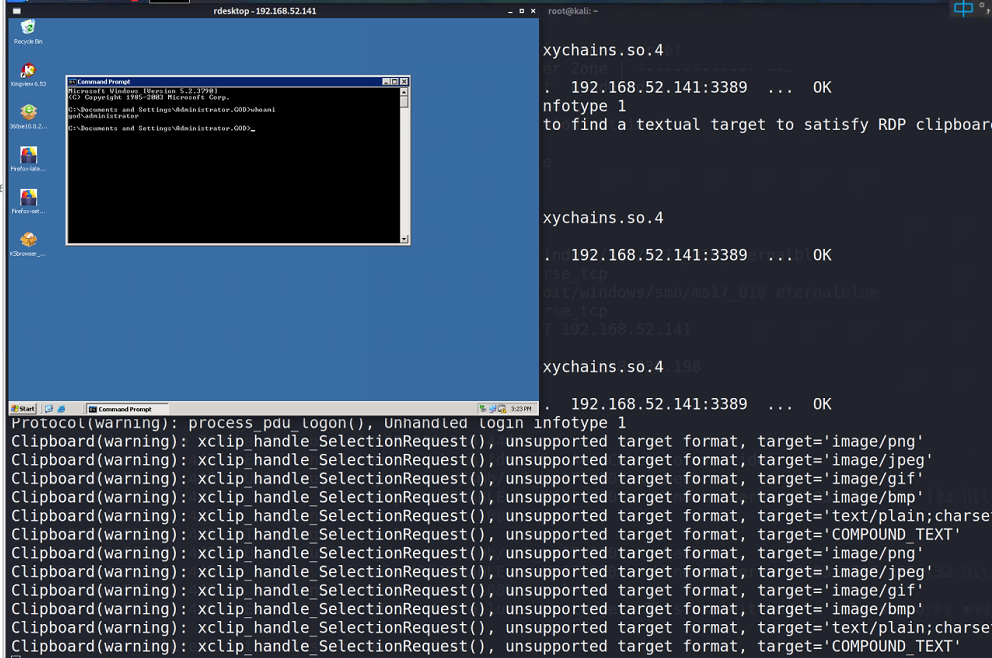Open the rdesktop window menu icon
Image resolution: width=992 pixels, height=658 pixels.
coord(17,11)
